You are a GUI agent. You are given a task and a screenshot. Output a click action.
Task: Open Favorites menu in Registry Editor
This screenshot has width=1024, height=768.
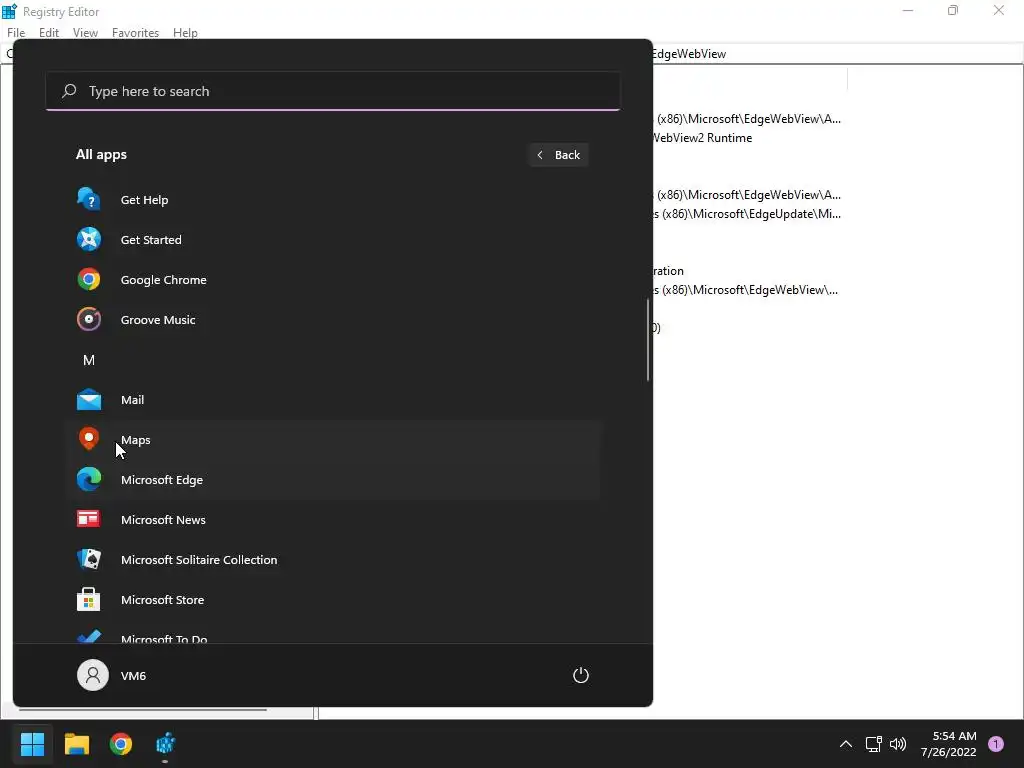(135, 33)
